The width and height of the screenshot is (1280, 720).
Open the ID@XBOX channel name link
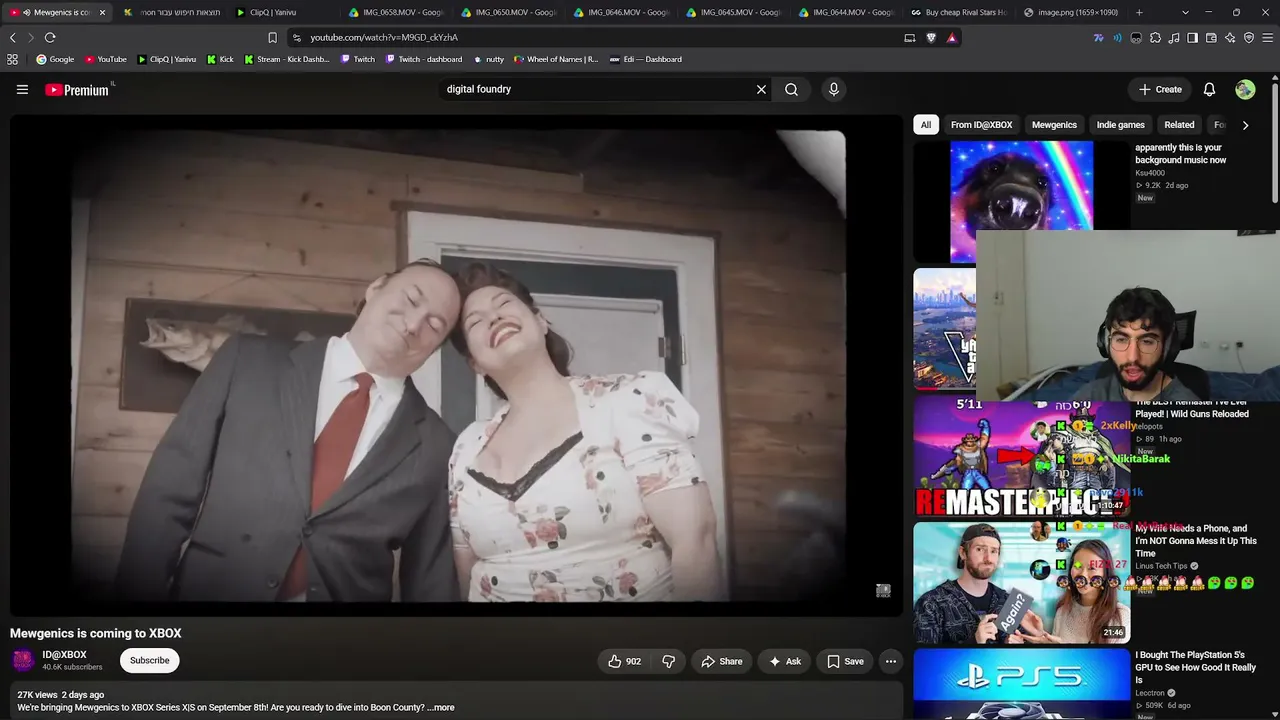tap(64, 655)
